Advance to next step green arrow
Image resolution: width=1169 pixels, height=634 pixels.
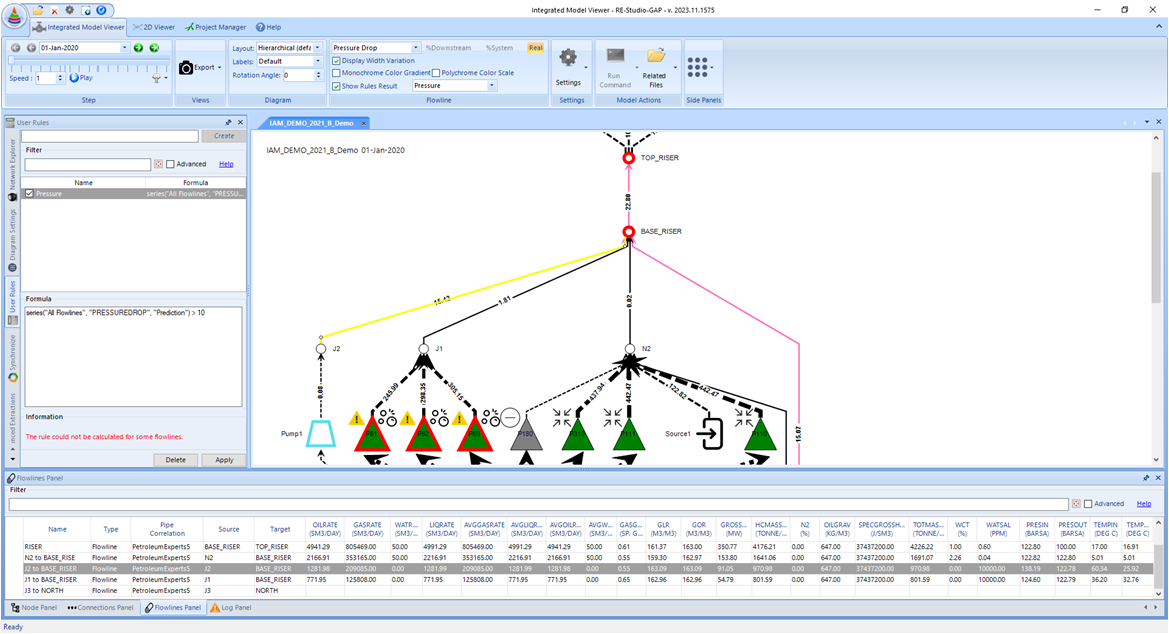[138, 48]
